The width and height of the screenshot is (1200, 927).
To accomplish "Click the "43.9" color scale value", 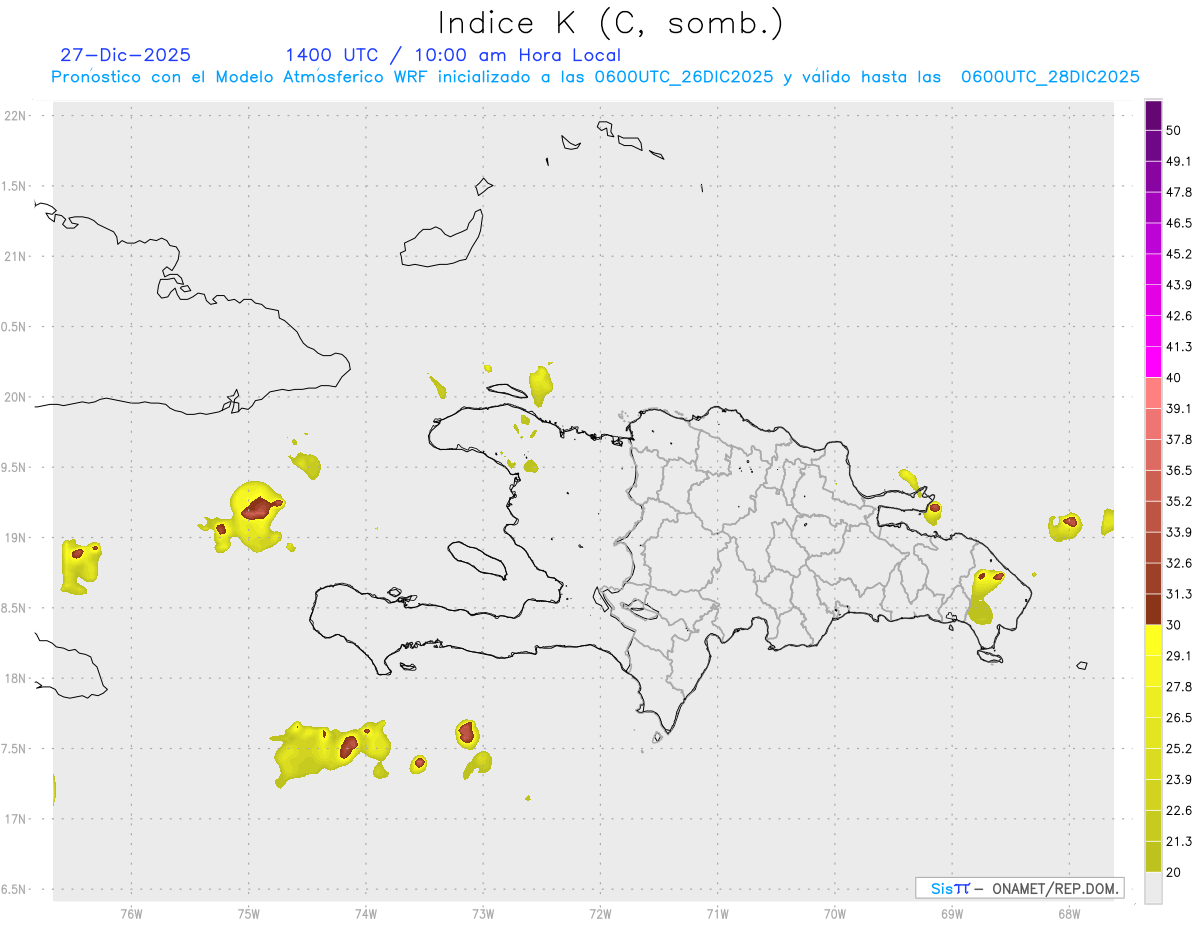I will [1179, 286].
